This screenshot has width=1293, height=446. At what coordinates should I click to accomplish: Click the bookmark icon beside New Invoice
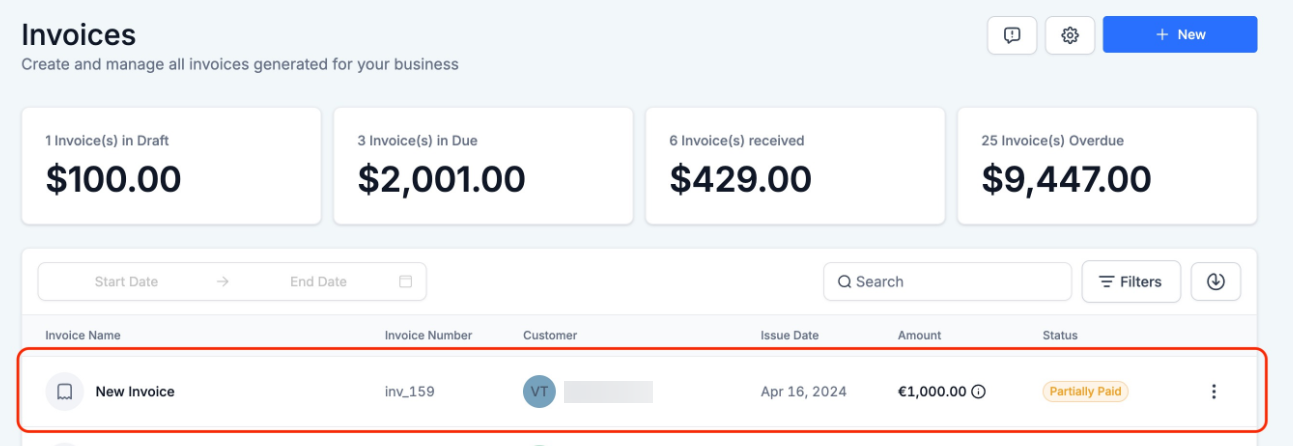pos(65,392)
